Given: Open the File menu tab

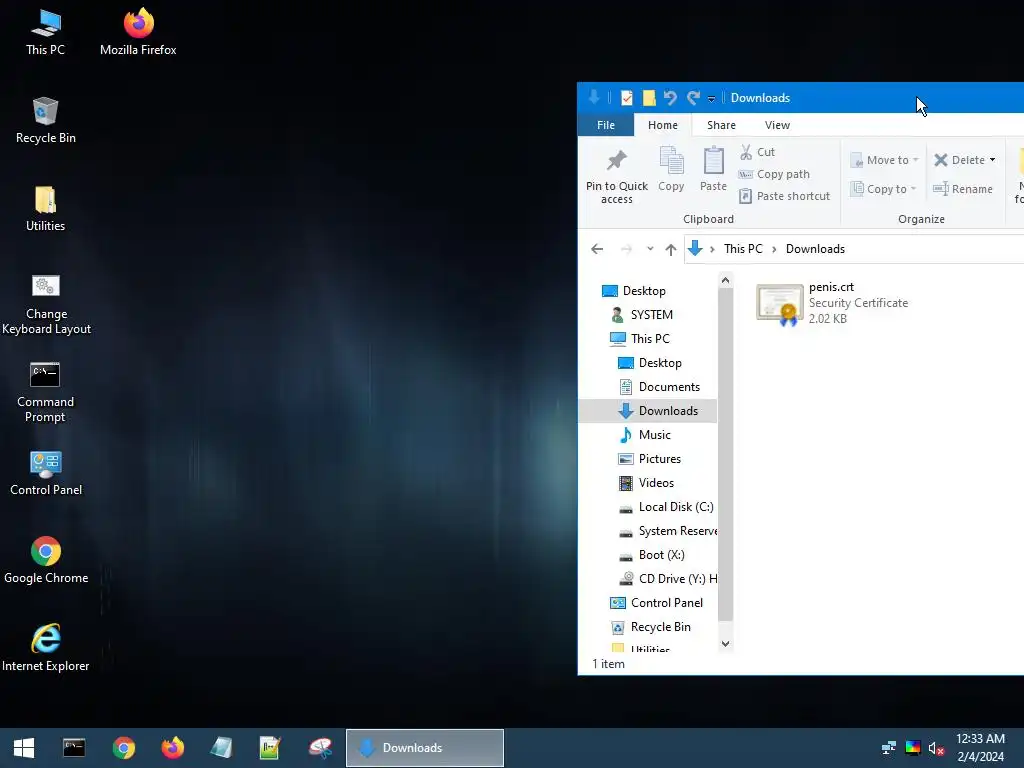Looking at the screenshot, I should coord(605,125).
